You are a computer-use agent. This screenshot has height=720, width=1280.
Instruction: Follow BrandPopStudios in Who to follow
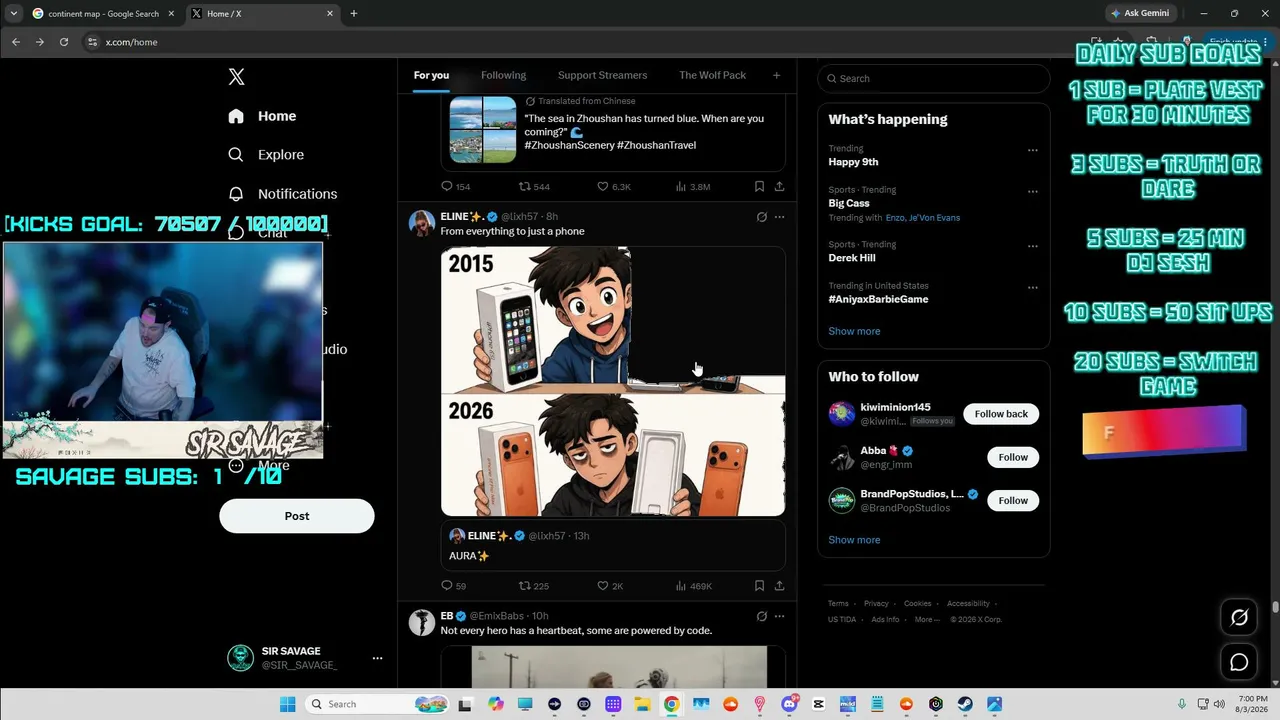point(1013,500)
